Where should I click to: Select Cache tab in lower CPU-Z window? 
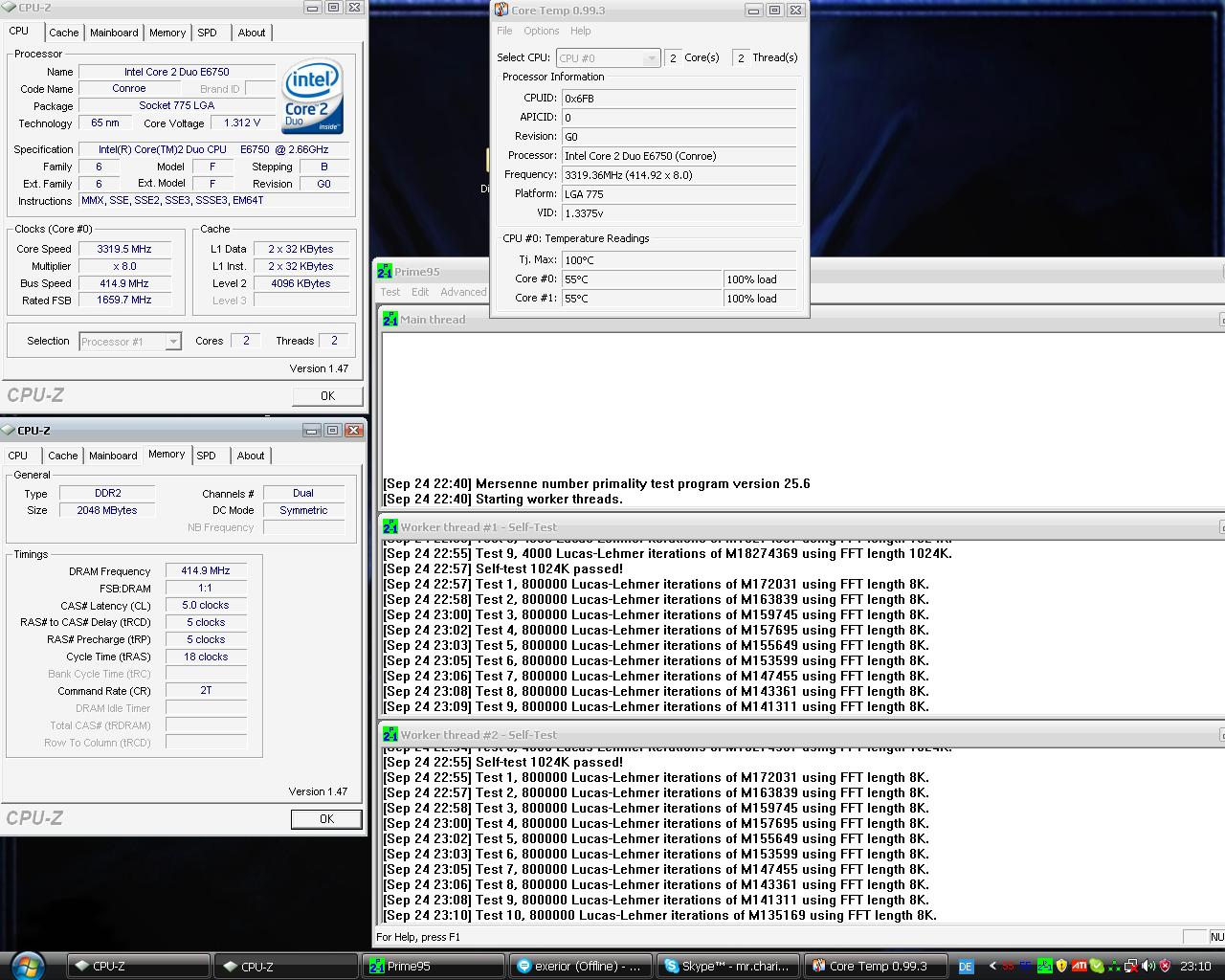coord(63,456)
